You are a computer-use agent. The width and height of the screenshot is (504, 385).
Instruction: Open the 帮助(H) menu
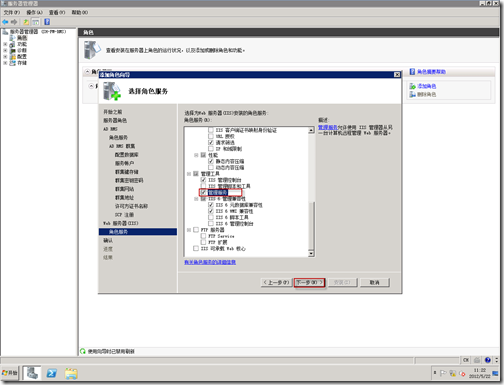click(x=80, y=12)
